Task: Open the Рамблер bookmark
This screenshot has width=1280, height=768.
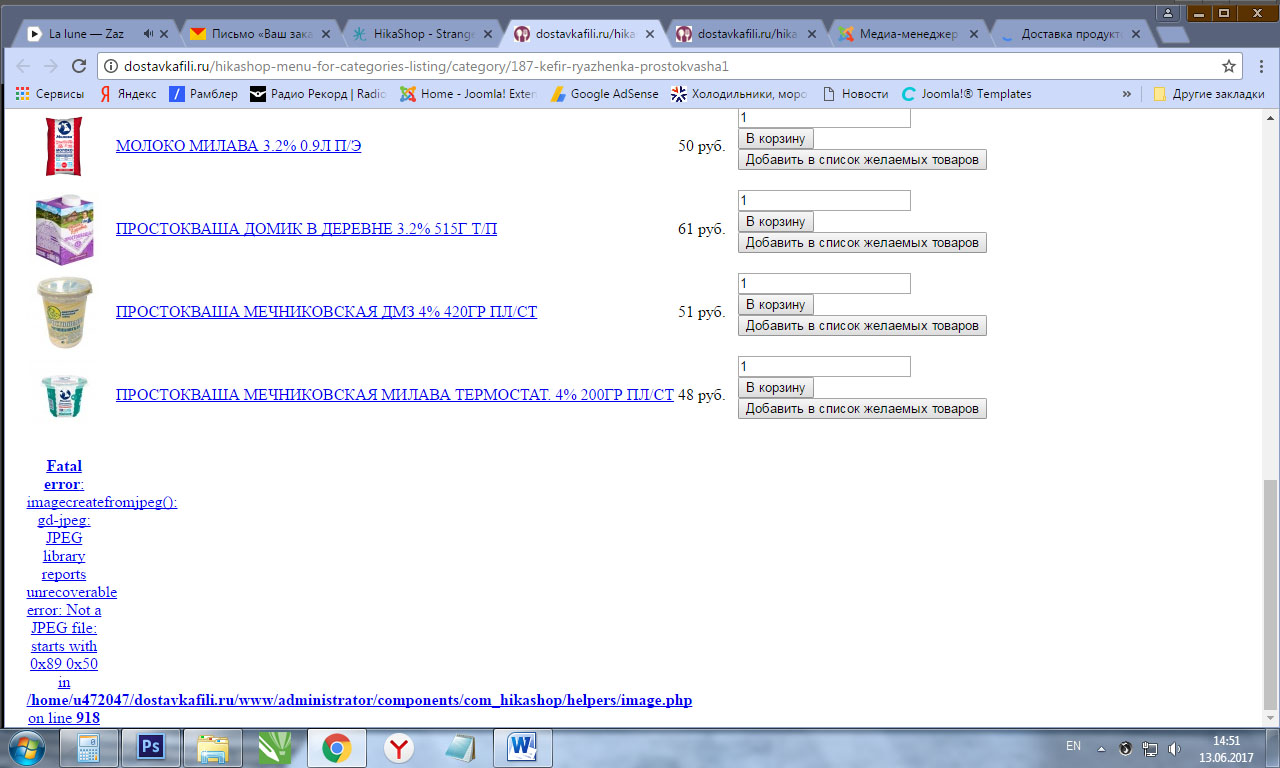Action: click(x=204, y=94)
